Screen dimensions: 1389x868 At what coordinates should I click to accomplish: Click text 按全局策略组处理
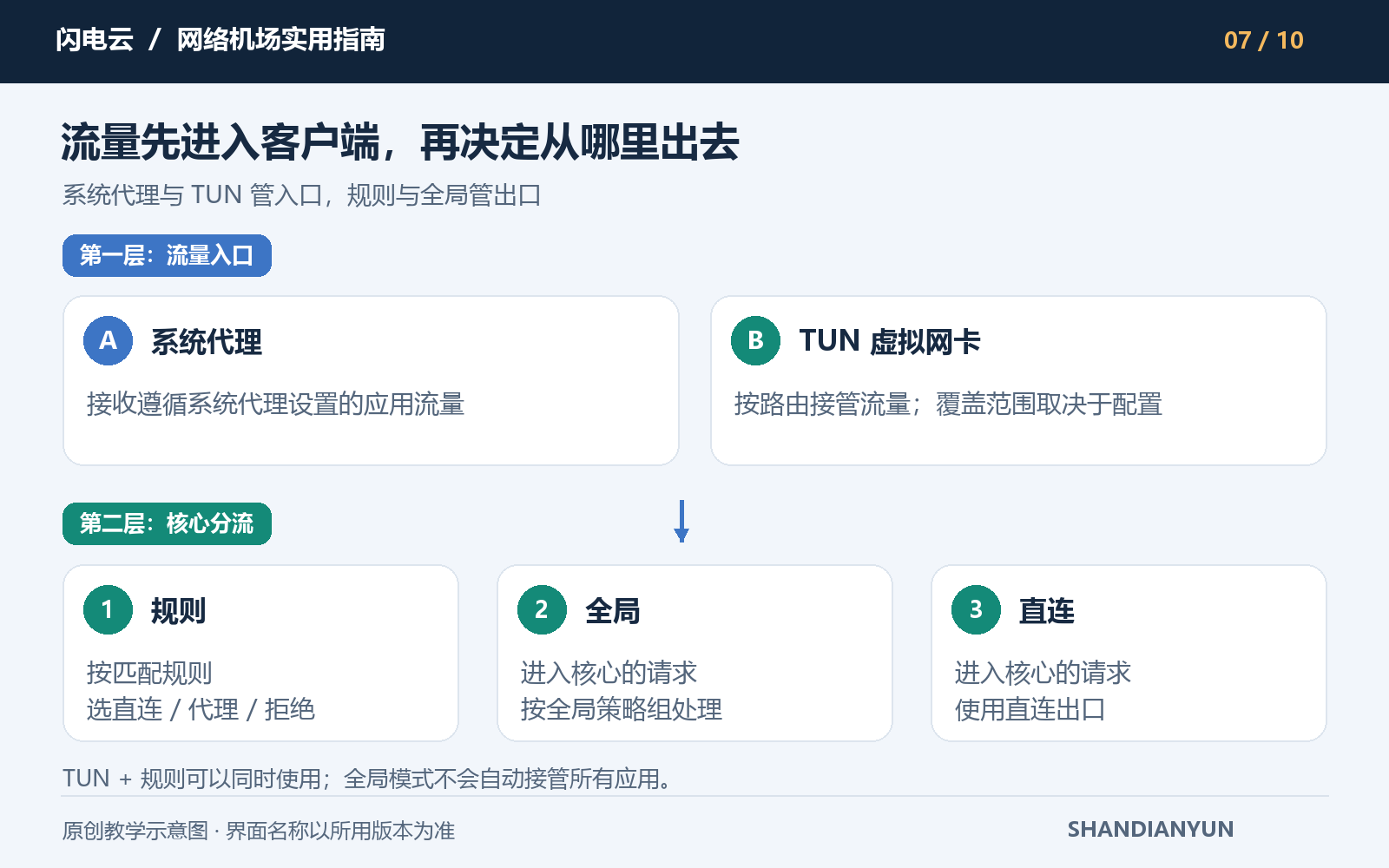[622, 710]
